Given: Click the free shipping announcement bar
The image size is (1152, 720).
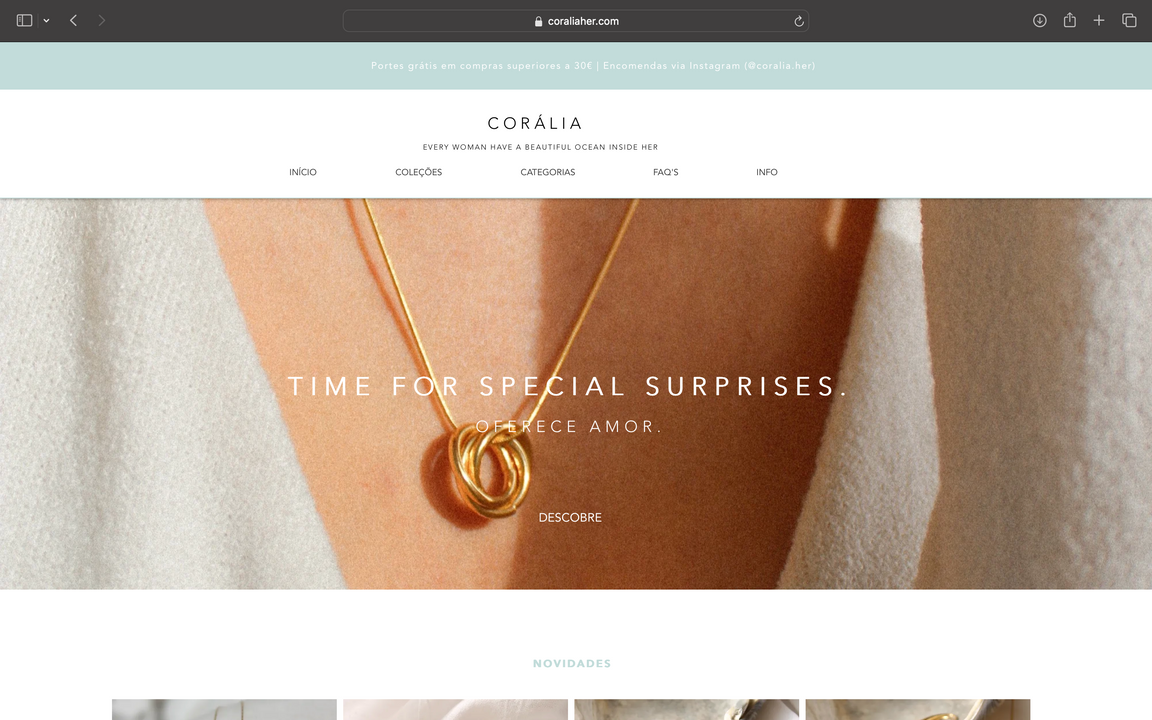Looking at the screenshot, I should (x=576, y=65).
